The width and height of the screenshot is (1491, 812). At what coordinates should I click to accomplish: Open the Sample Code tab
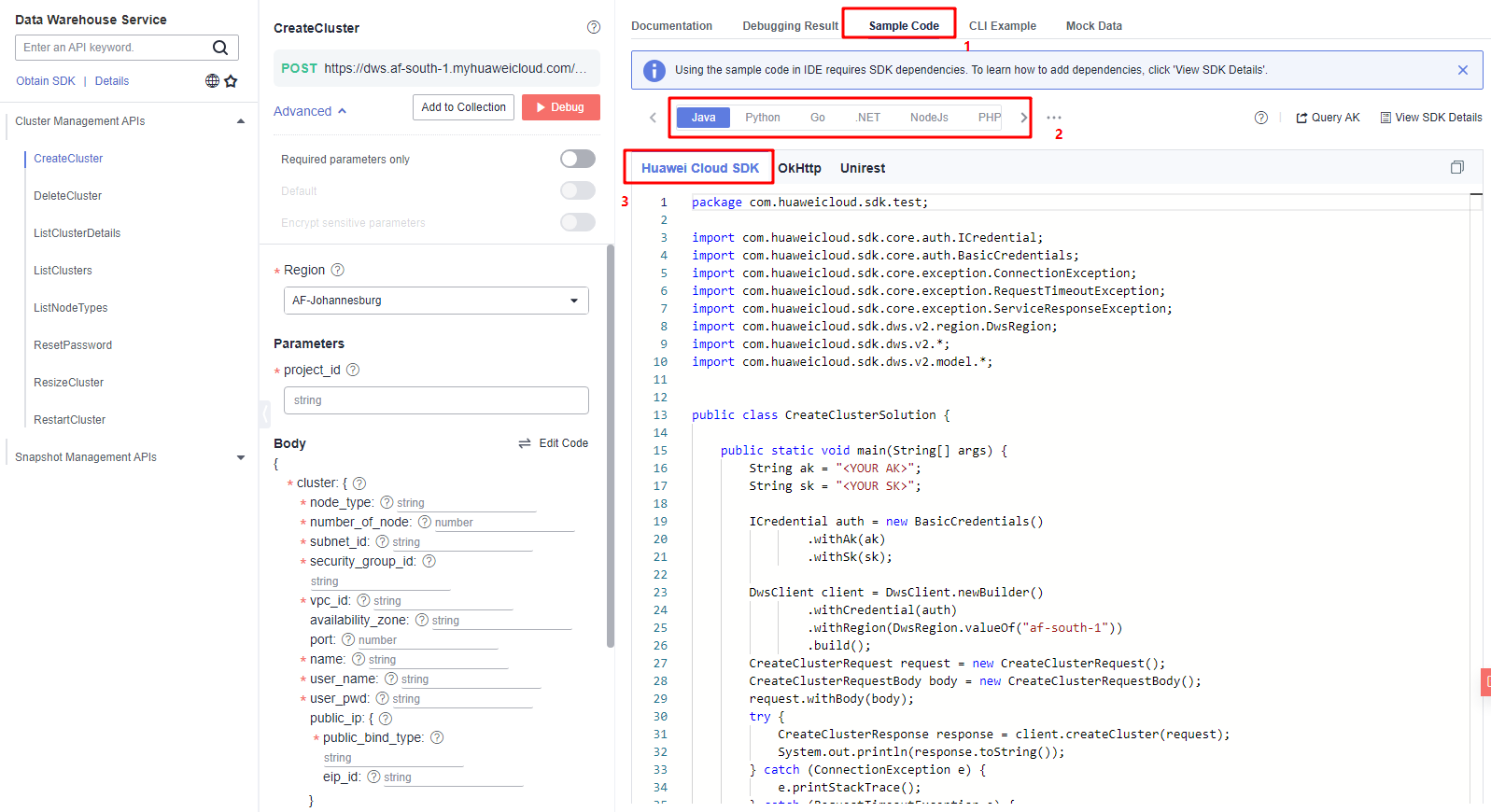pyautogui.click(x=904, y=26)
